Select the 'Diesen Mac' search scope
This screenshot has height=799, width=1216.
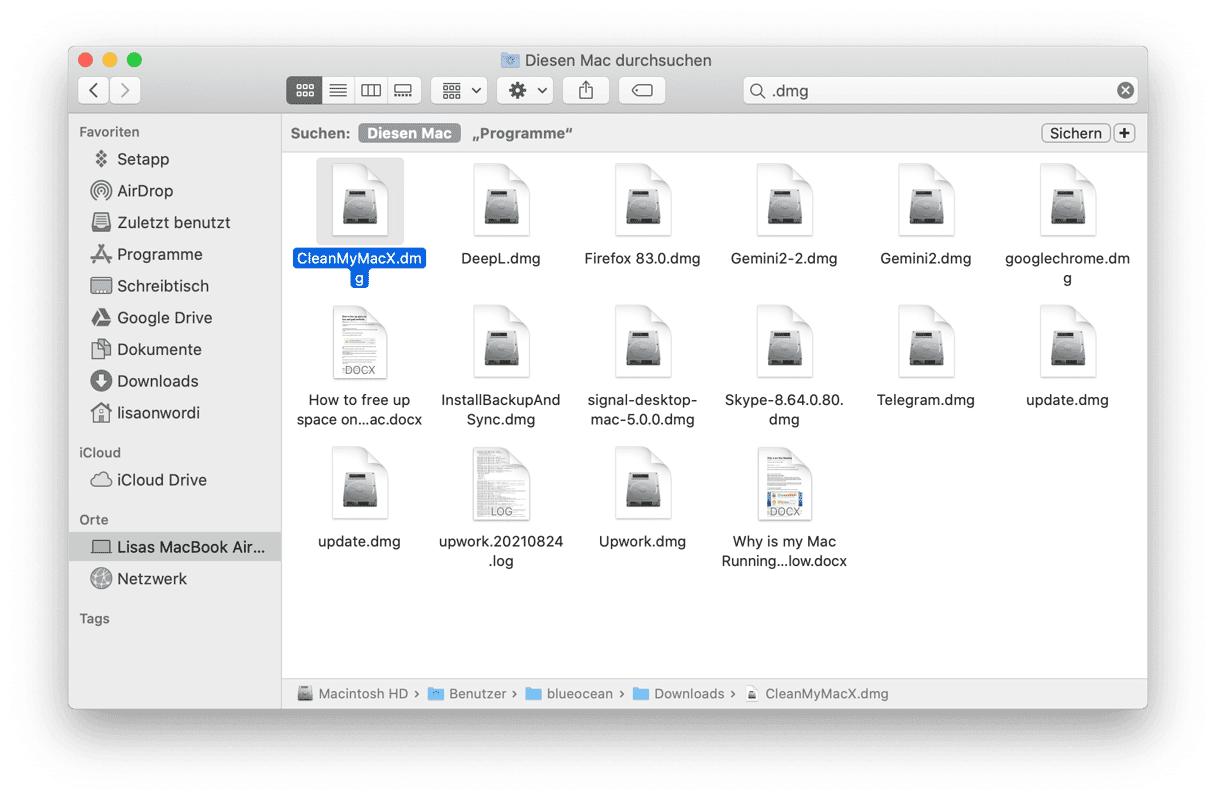[409, 133]
